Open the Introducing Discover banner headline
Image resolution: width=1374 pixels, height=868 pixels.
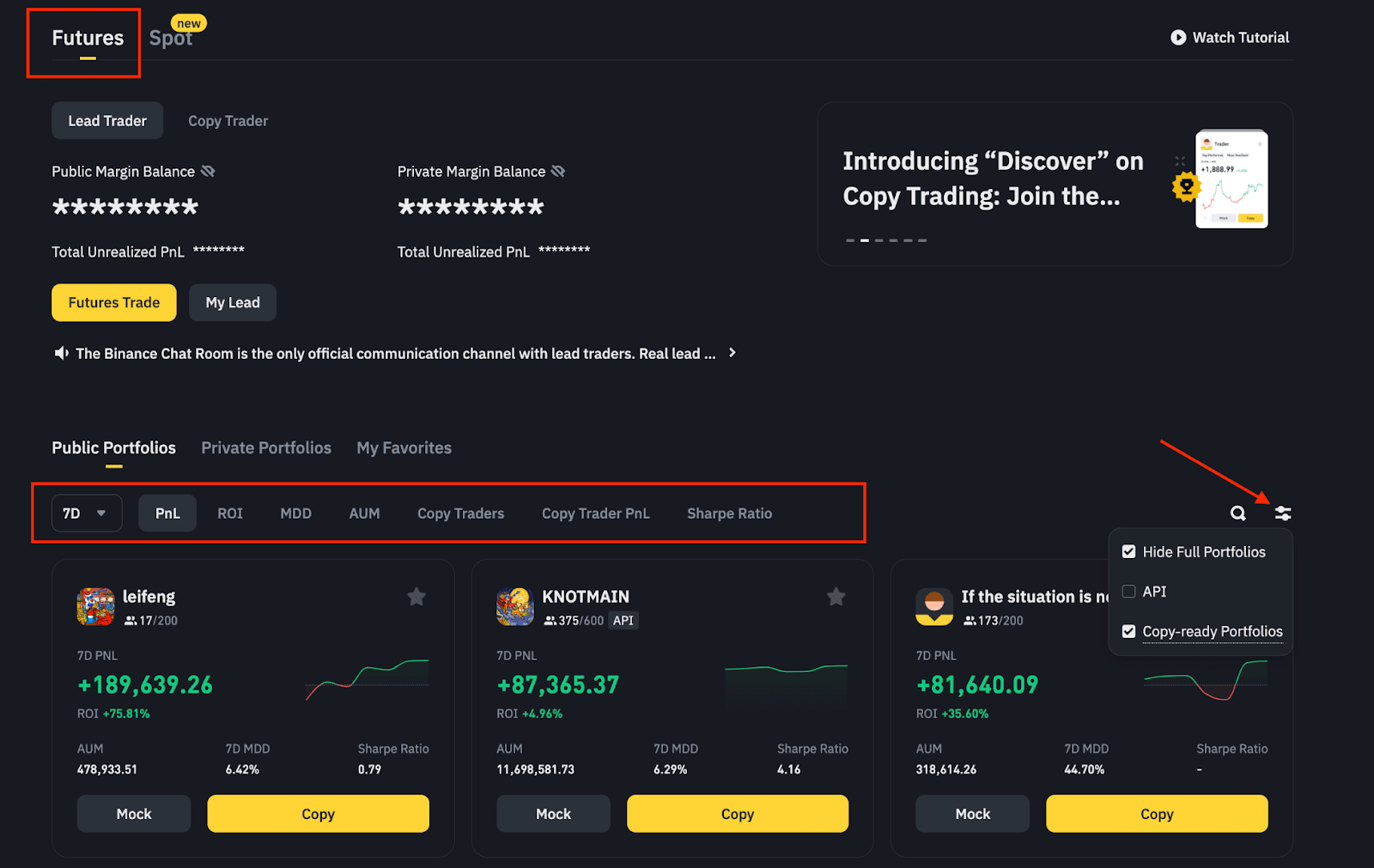click(x=994, y=179)
